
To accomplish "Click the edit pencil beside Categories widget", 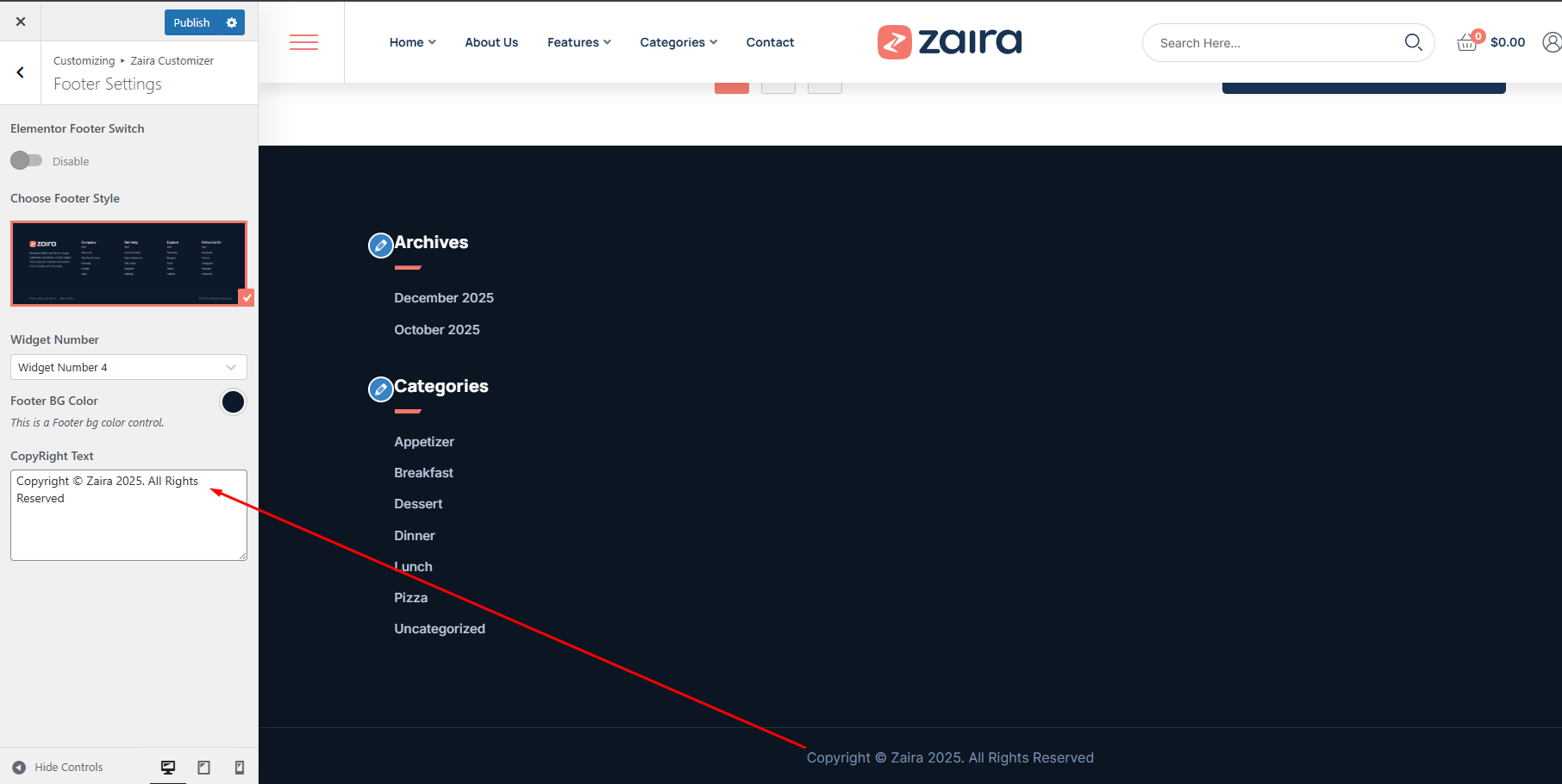I will (x=380, y=389).
